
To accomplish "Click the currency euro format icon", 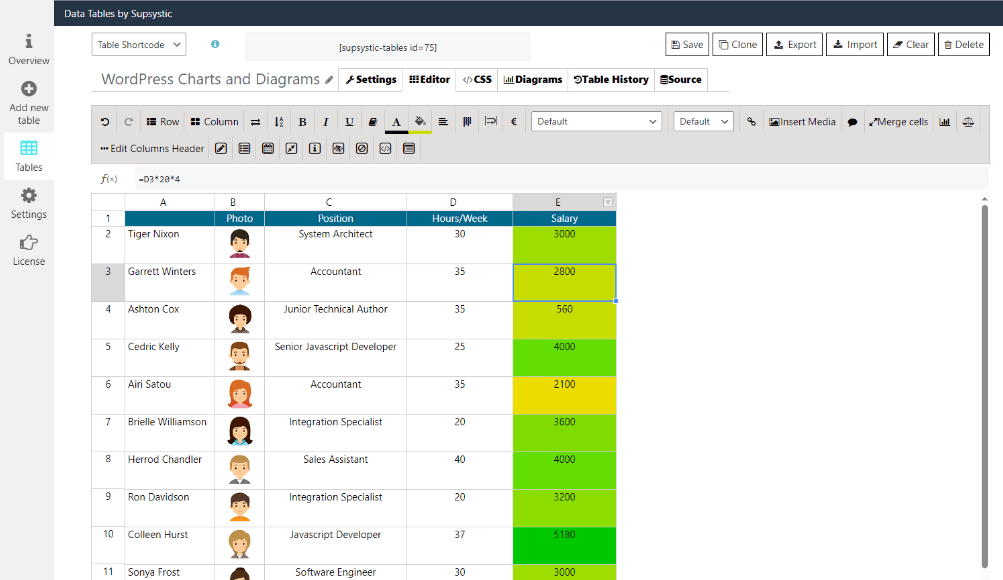I will [514, 122].
